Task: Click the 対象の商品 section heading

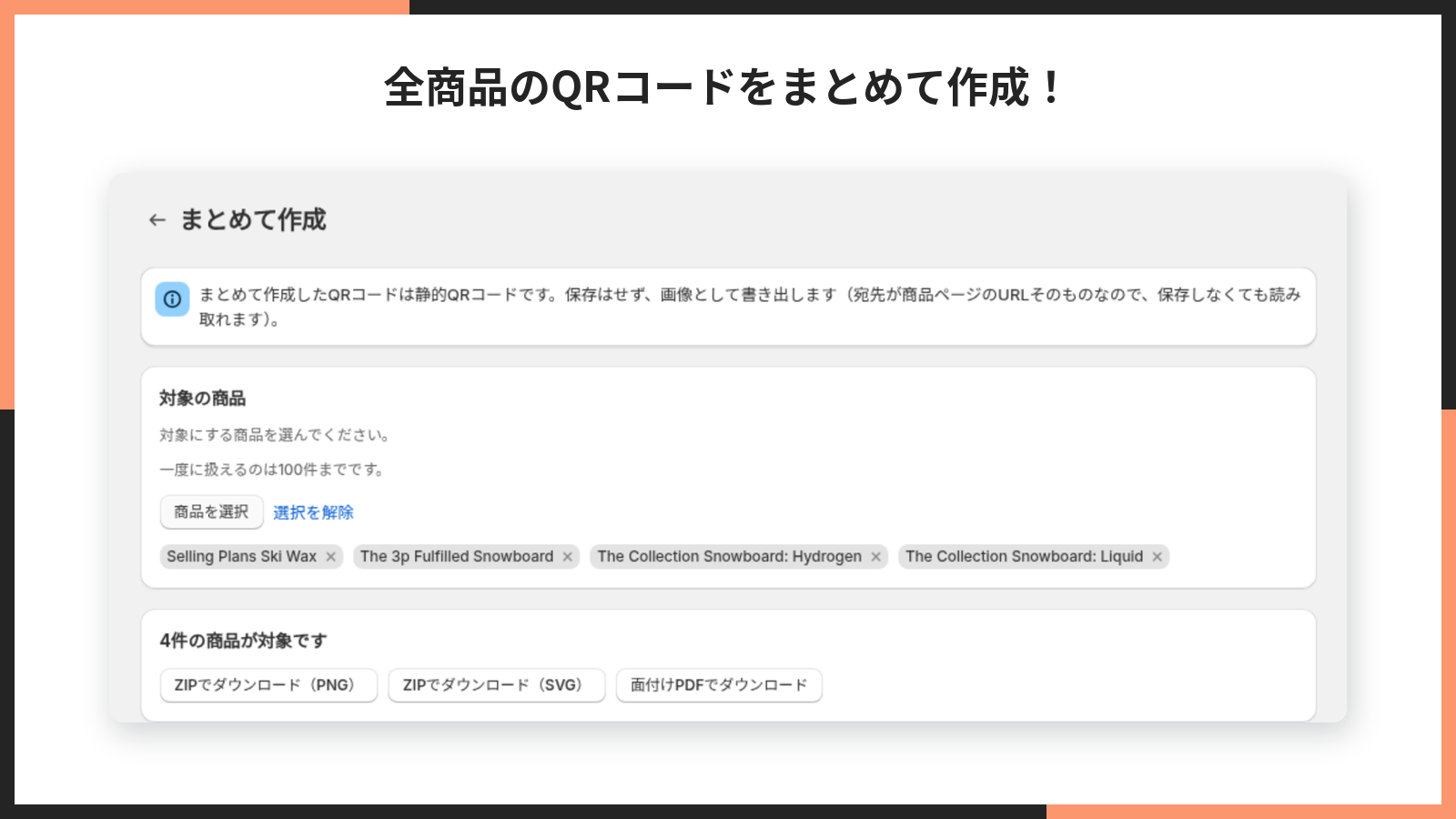Action: tap(203, 399)
